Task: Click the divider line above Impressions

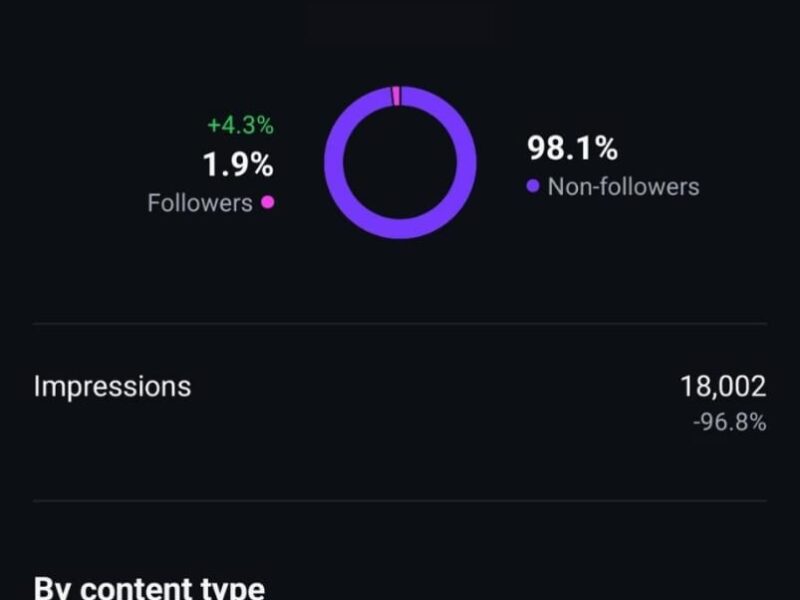Action: coord(400,324)
